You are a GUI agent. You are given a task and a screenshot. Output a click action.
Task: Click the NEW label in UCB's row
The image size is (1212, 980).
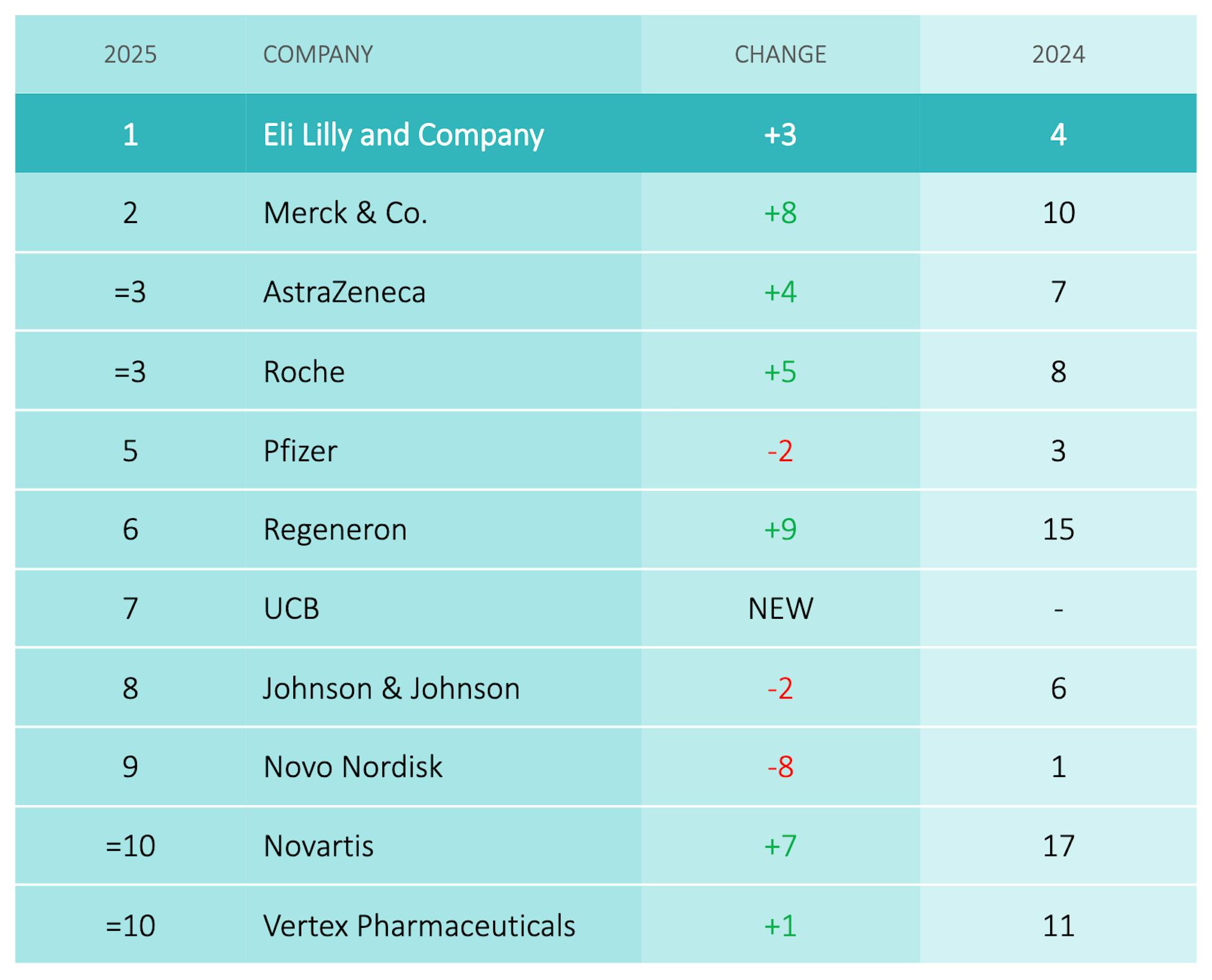coord(780,608)
